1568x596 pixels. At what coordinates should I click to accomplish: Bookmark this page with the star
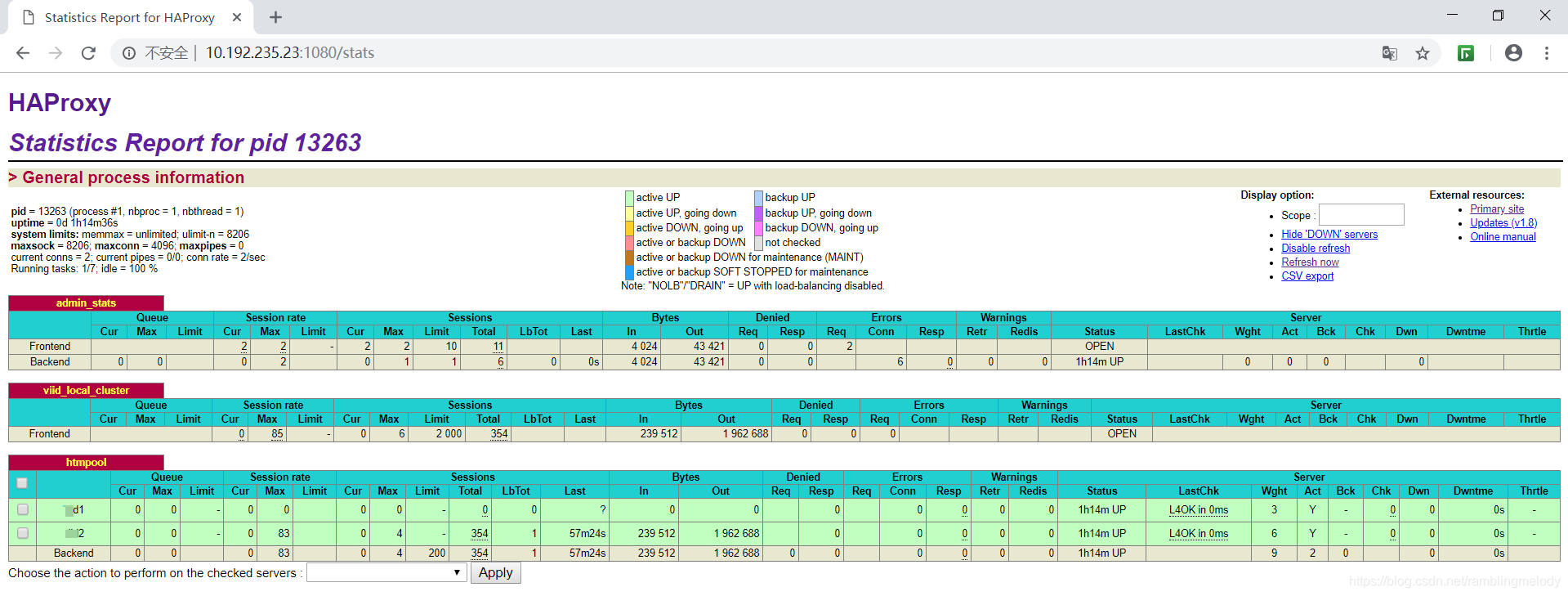[1423, 53]
